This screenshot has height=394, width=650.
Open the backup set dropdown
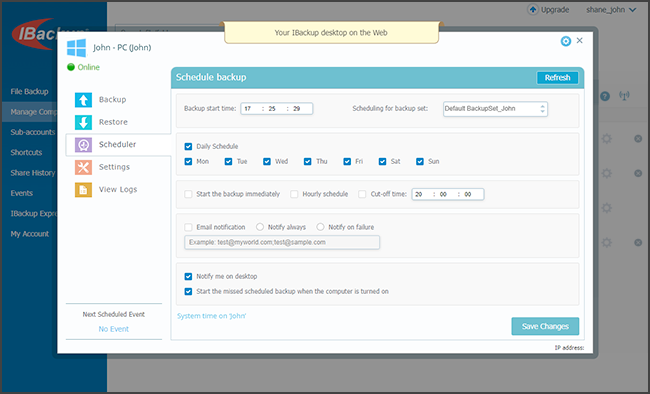click(x=495, y=109)
